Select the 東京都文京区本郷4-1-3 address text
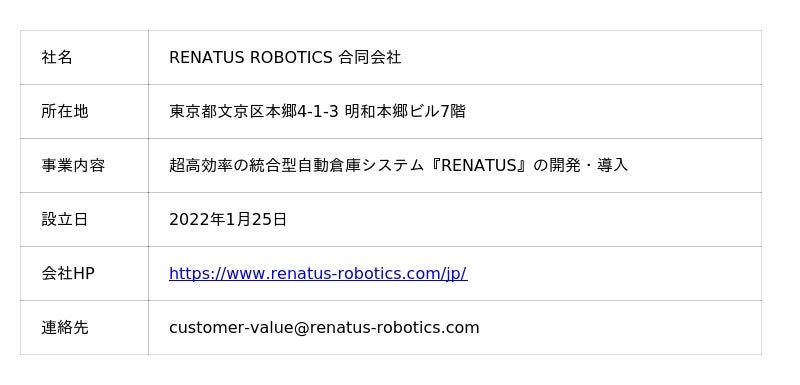 (254, 111)
